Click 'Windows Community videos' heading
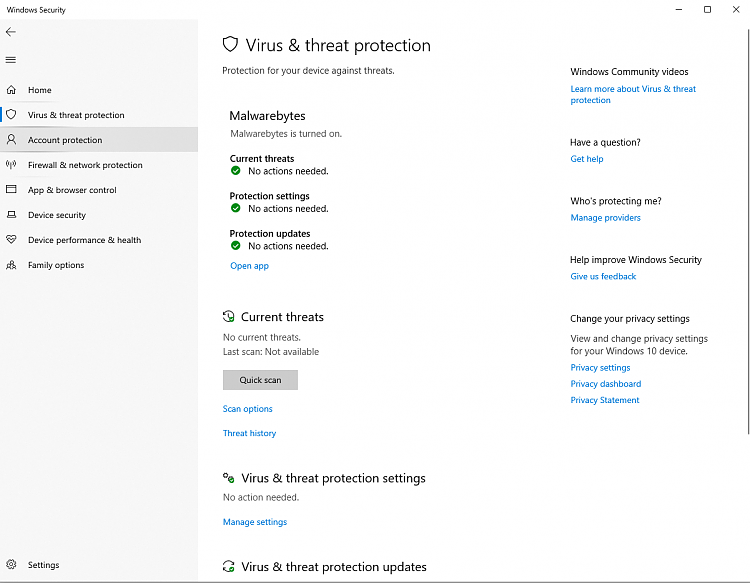Image resolution: width=750 pixels, height=583 pixels. [x=629, y=72]
